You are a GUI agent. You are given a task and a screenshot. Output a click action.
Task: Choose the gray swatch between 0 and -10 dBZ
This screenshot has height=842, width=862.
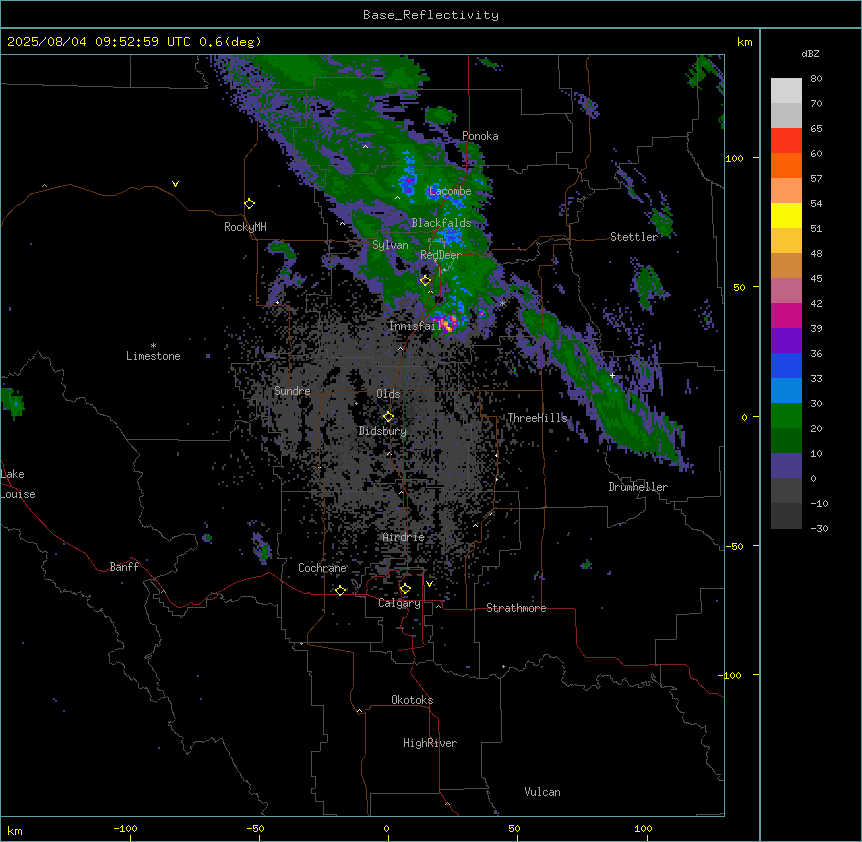786,491
